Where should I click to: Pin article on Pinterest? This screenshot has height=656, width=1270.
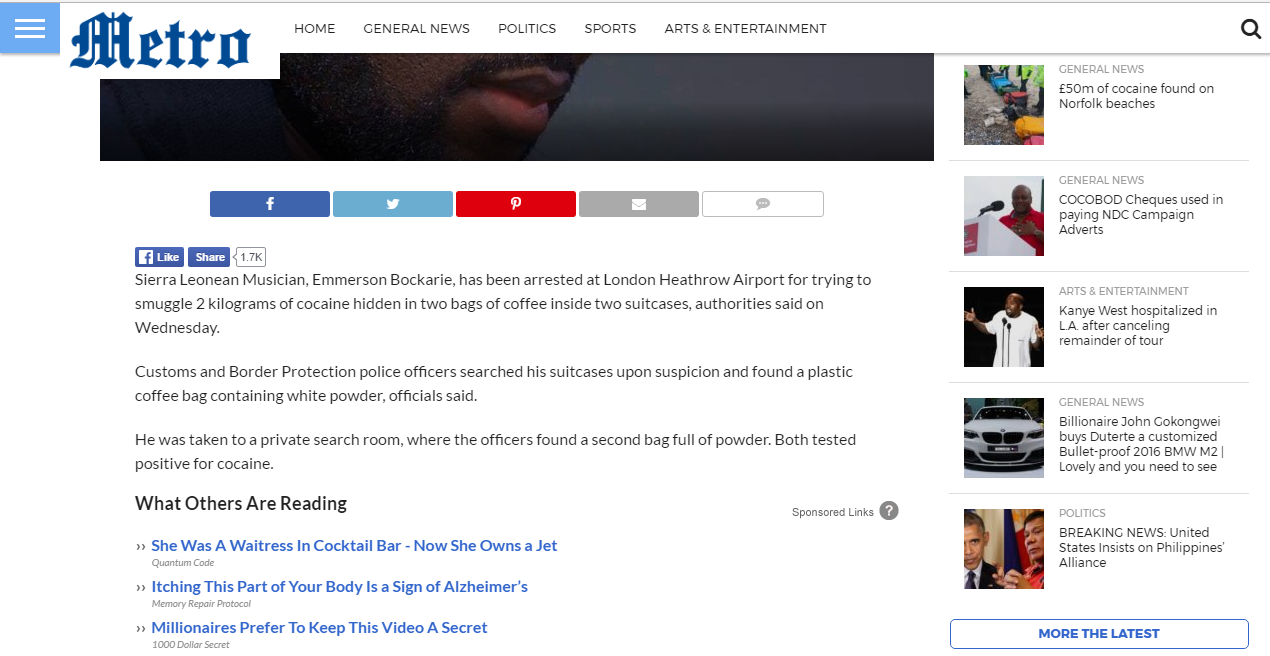(516, 204)
